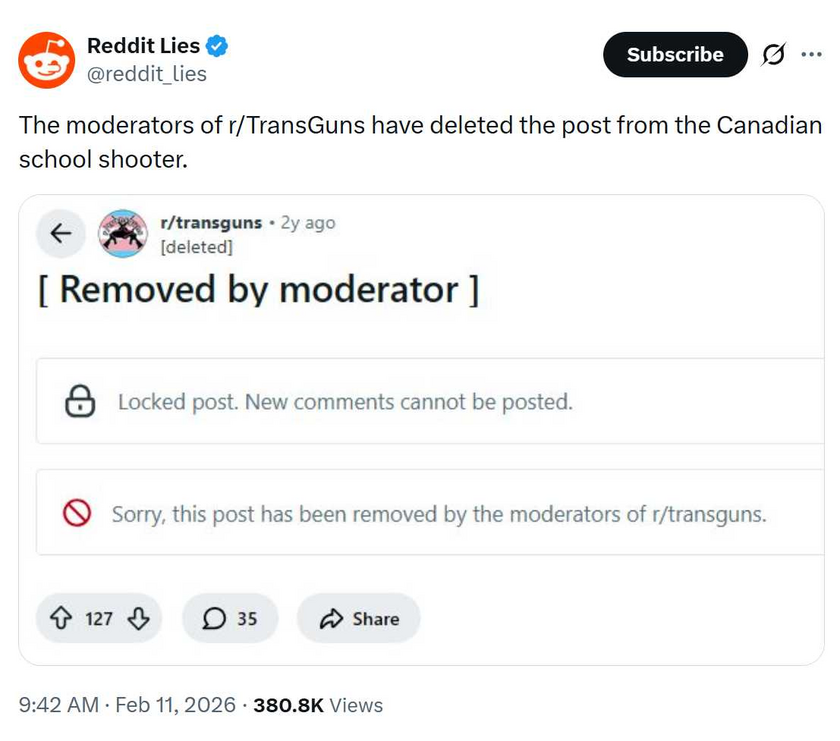Click the blue verified badge
840x741 pixels.
click(x=218, y=45)
